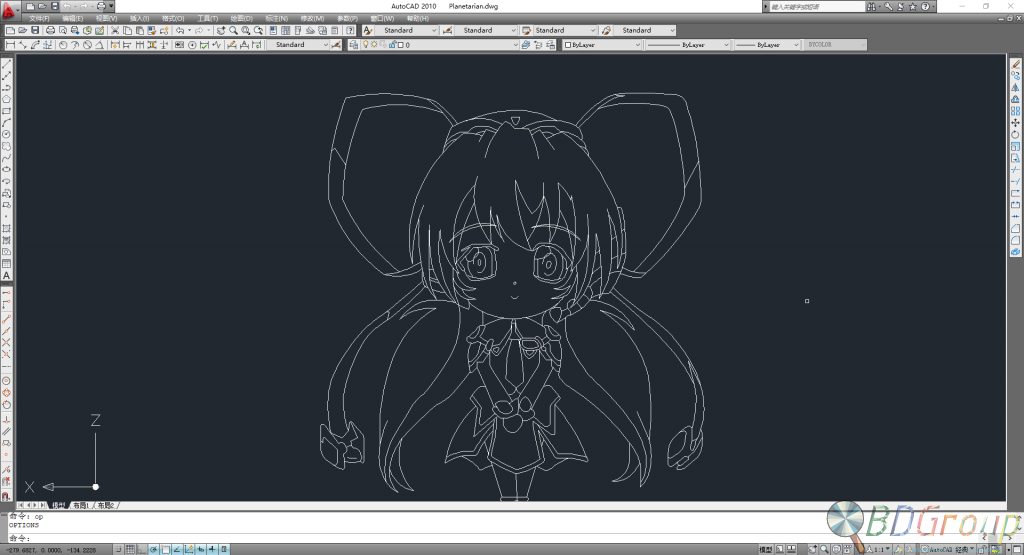This screenshot has height=555, width=1024.
Task: Click the Plot (print) icon in standard toolbar
Action: click(x=50, y=30)
